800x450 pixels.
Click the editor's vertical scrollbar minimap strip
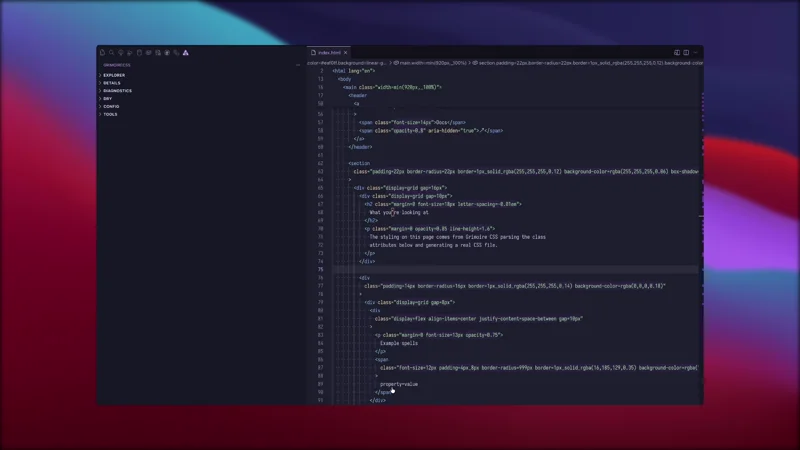pos(702,235)
